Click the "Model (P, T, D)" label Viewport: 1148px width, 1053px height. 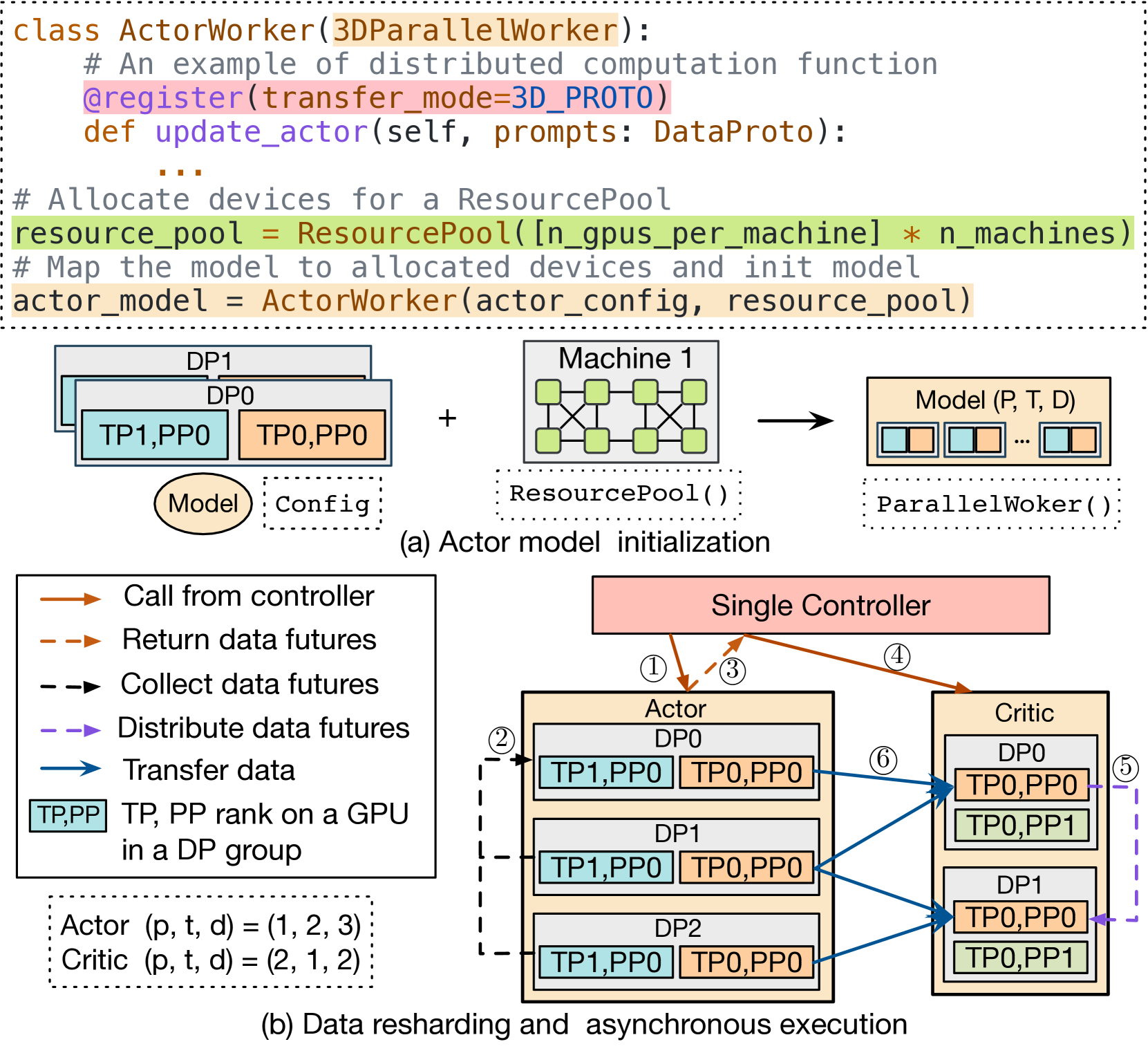coord(995,400)
